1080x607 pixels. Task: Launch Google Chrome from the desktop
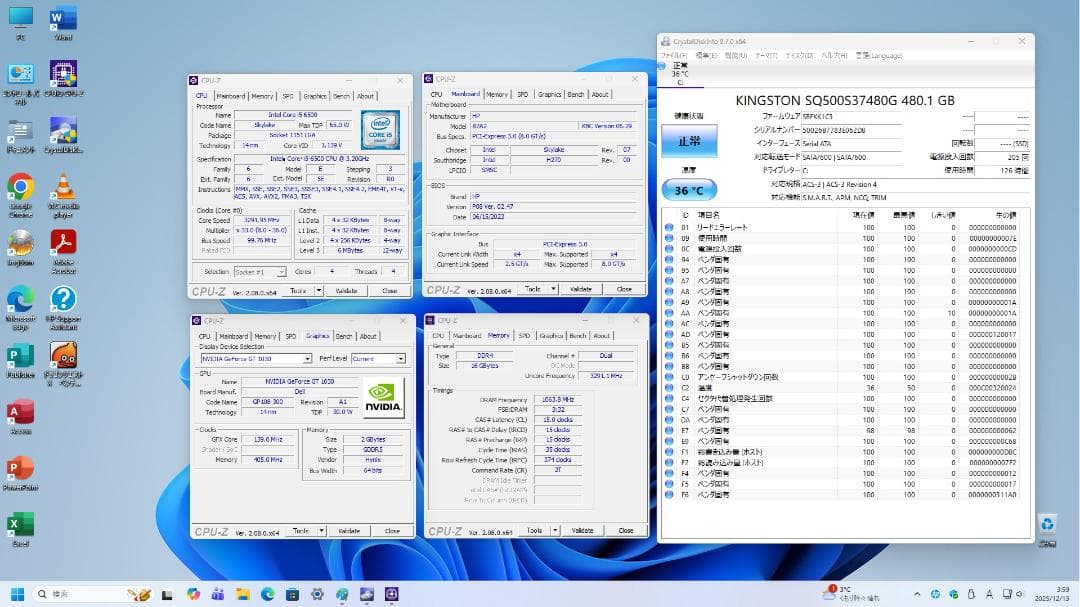(x=21, y=196)
